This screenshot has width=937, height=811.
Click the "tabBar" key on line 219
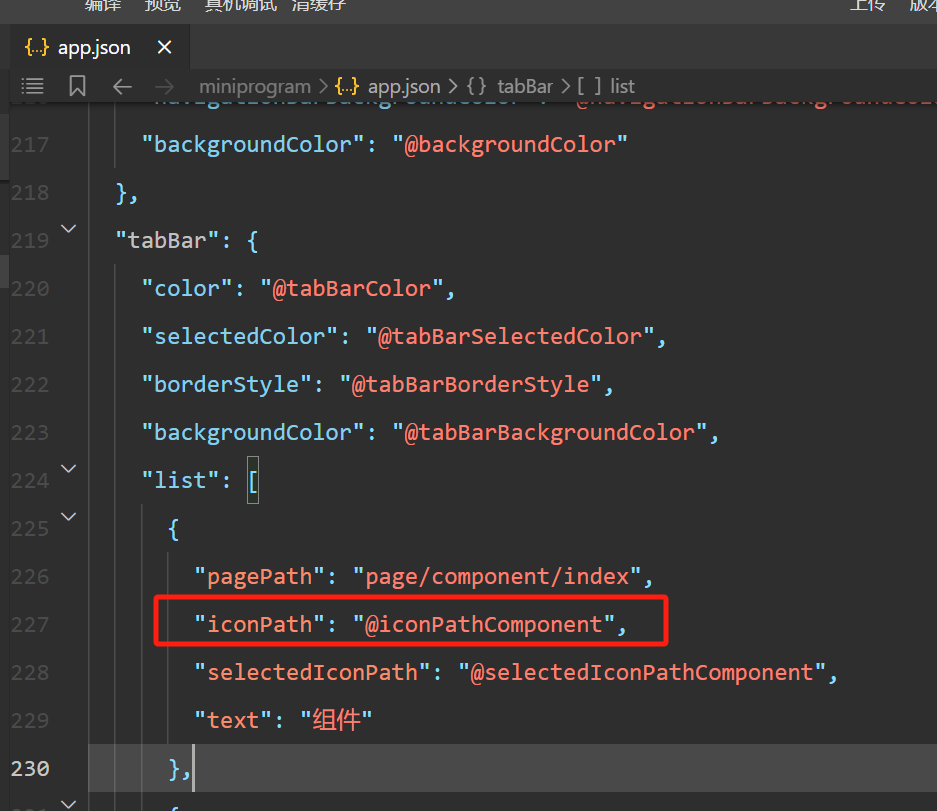(167, 241)
